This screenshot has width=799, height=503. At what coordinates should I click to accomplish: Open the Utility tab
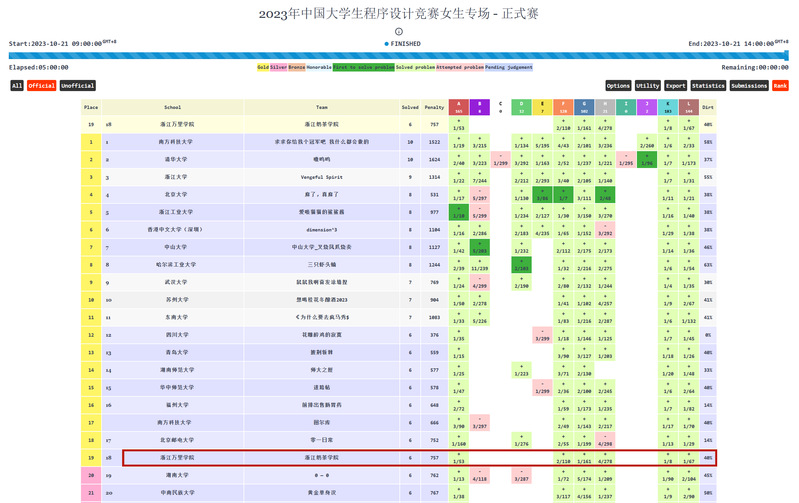(x=647, y=86)
